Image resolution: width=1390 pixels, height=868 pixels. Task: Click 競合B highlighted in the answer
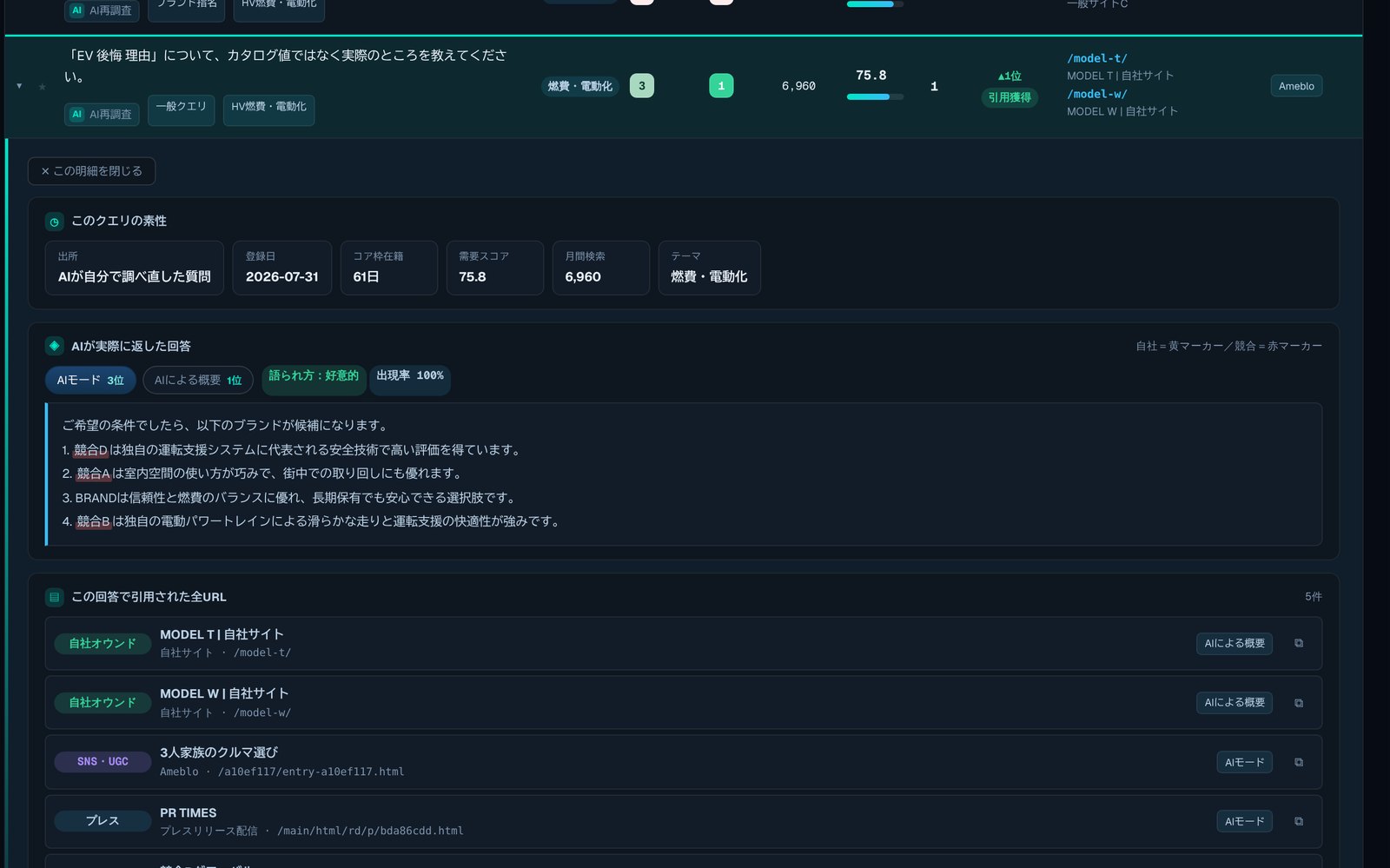pos(93,521)
